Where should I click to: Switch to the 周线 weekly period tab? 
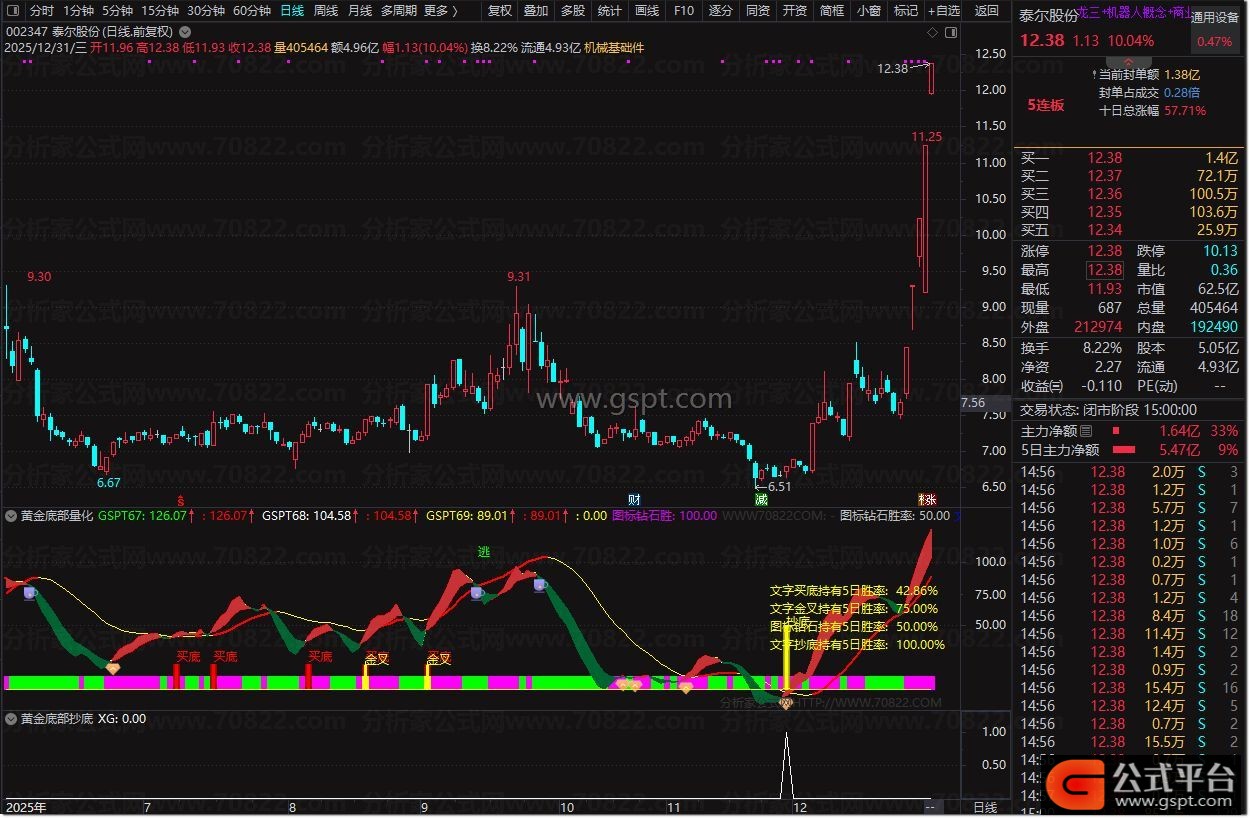coord(326,11)
